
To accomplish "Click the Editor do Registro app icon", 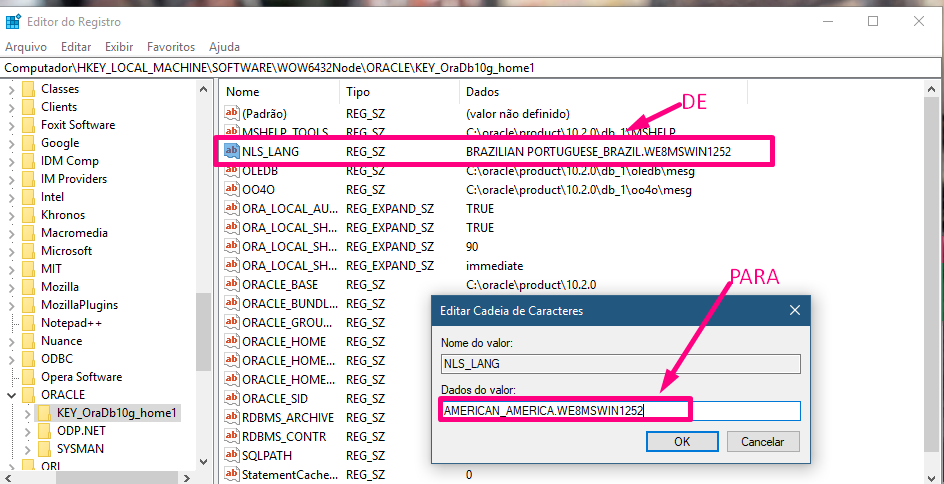I will tap(13, 22).
